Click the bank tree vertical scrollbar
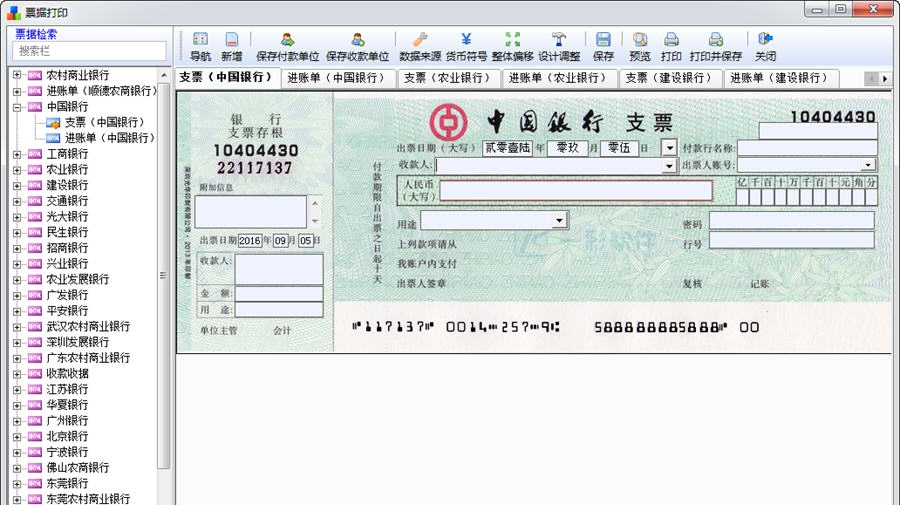The width and height of the screenshot is (900, 505). (x=164, y=275)
